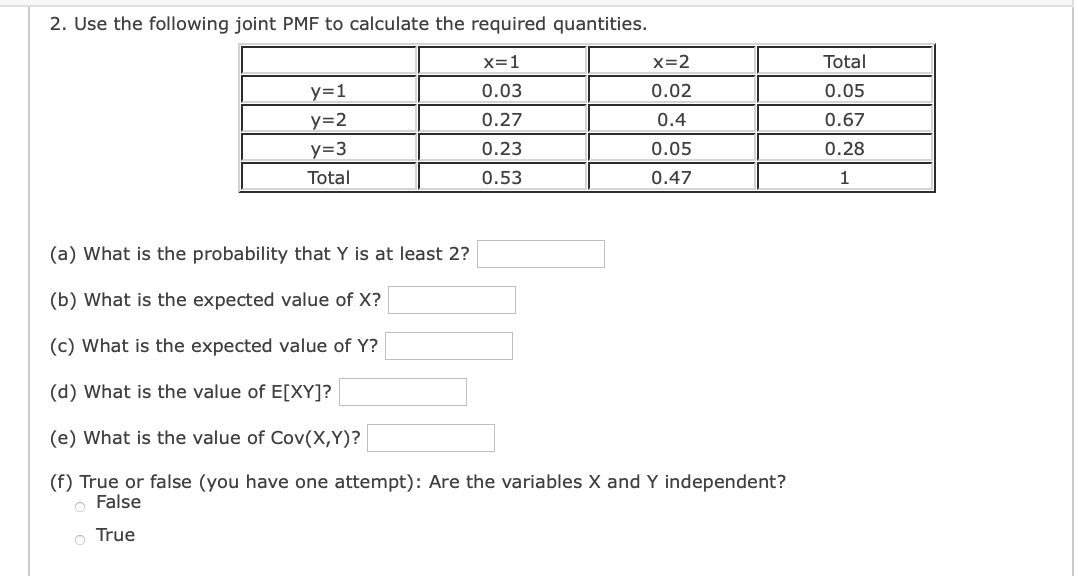The height and width of the screenshot is (576, 1078).
Task: Click the E[XY] answer input box
Action: (x=403, y=392)
